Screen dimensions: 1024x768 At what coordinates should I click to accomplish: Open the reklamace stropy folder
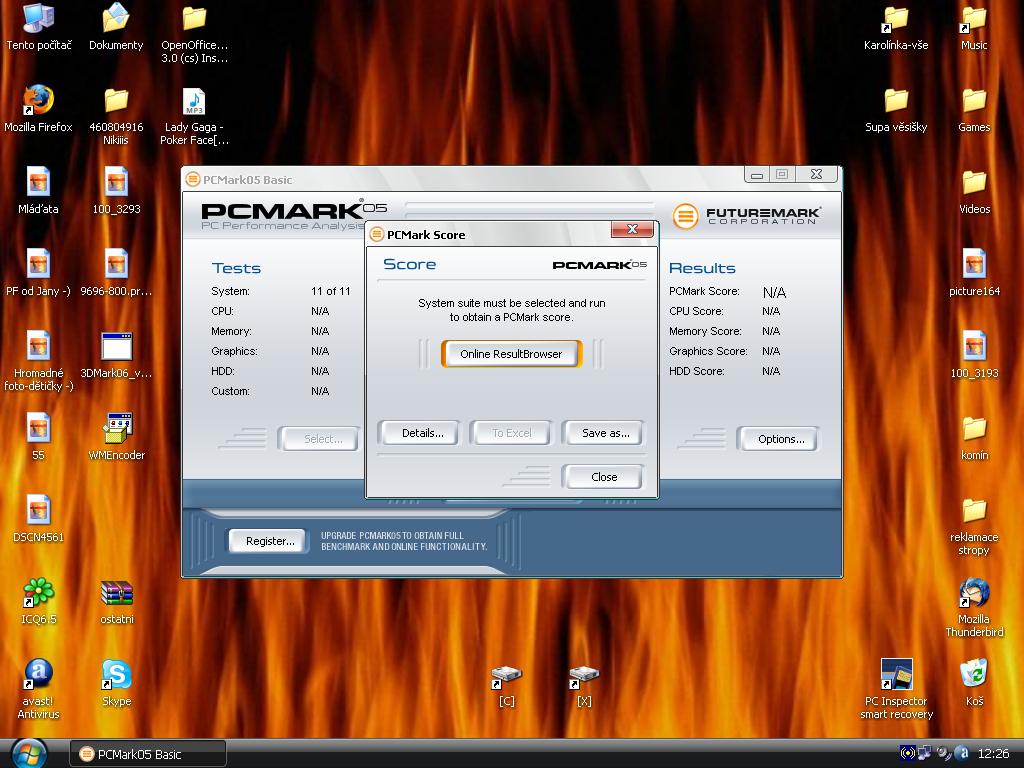pos(974,525)
